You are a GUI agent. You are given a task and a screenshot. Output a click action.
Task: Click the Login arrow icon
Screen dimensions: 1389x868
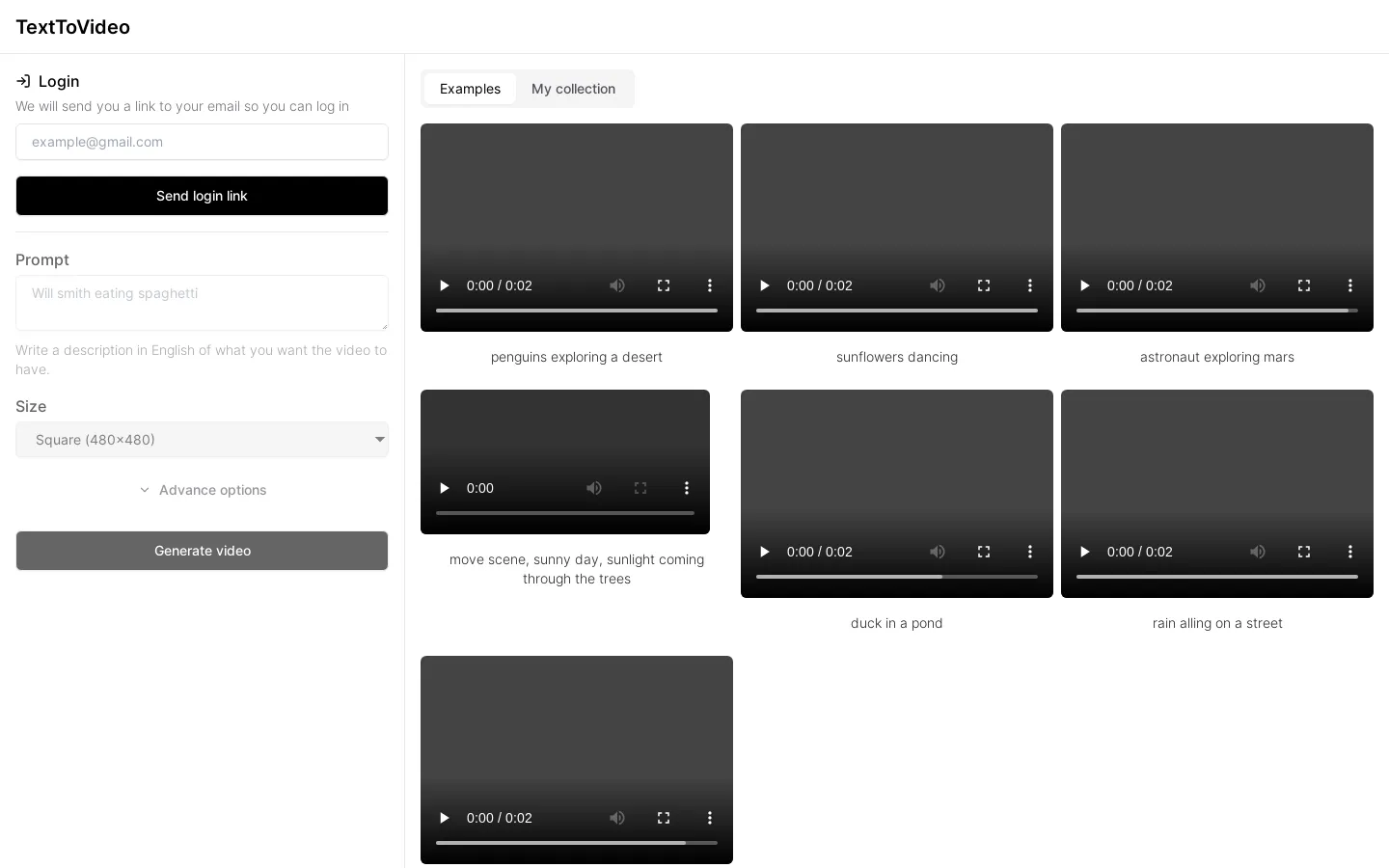pyautogui.click(x=23, y=81)
